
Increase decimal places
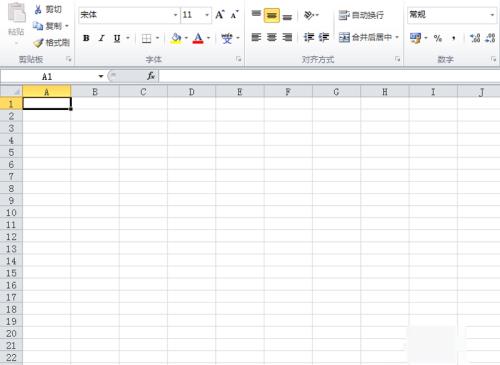pyautogui.click(x=475, y=38)
